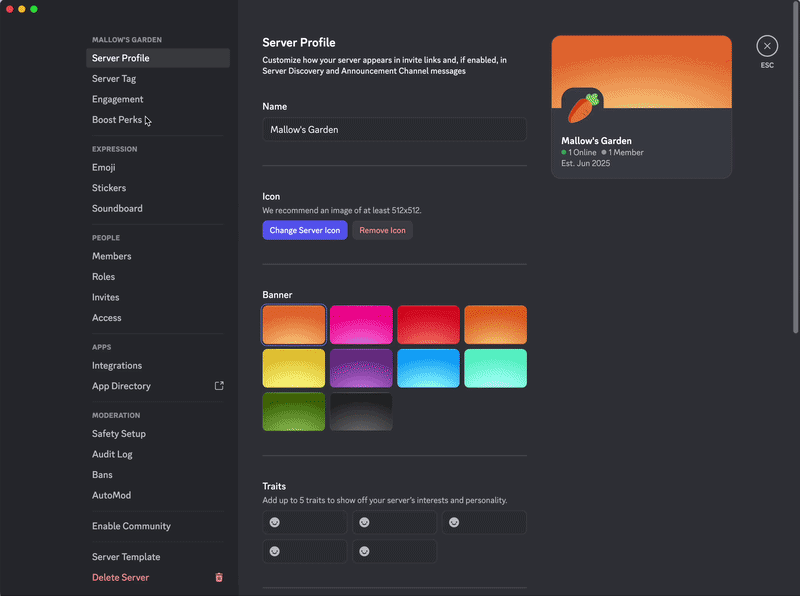Click the Change Server Icon button

tap(305, 230)
